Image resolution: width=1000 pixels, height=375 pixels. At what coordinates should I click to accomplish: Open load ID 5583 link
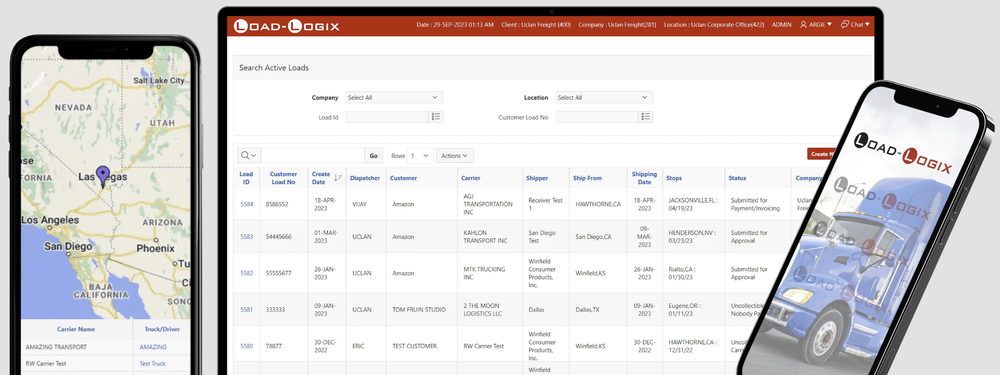246,237
